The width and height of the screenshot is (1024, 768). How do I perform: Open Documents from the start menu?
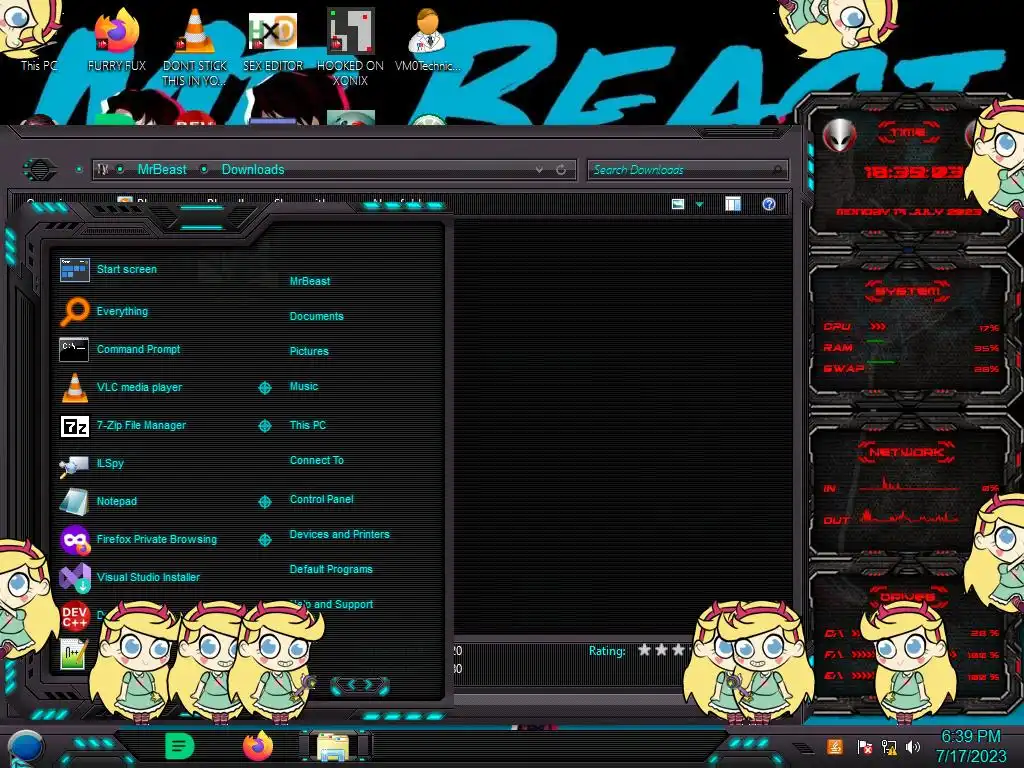tap(316, 316)
